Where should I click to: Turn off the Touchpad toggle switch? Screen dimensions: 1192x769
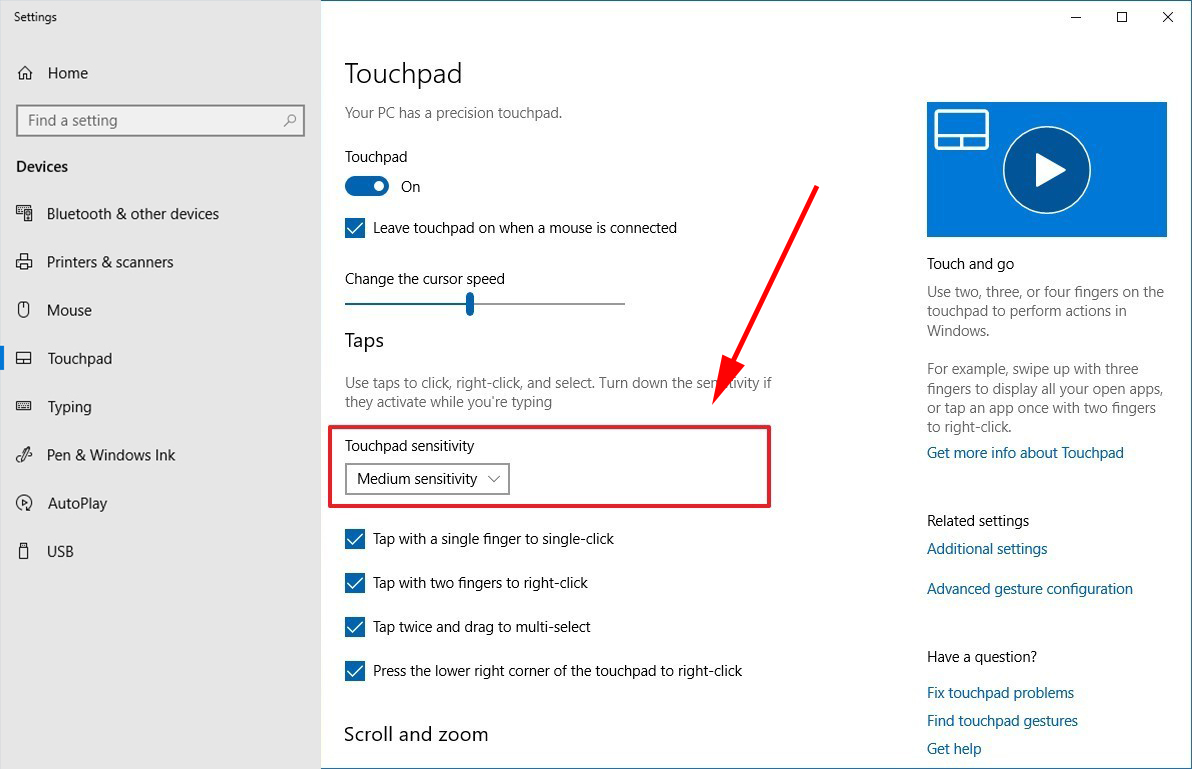367,186
